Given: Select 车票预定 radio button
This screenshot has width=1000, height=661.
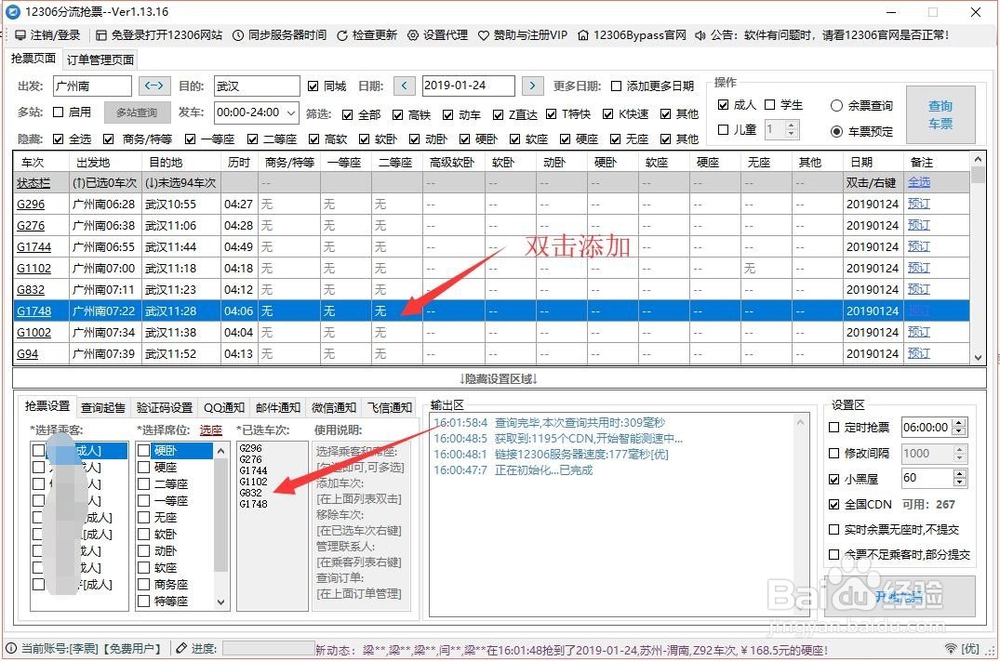Looking at the screenshot, I should [x=837, y=131].
